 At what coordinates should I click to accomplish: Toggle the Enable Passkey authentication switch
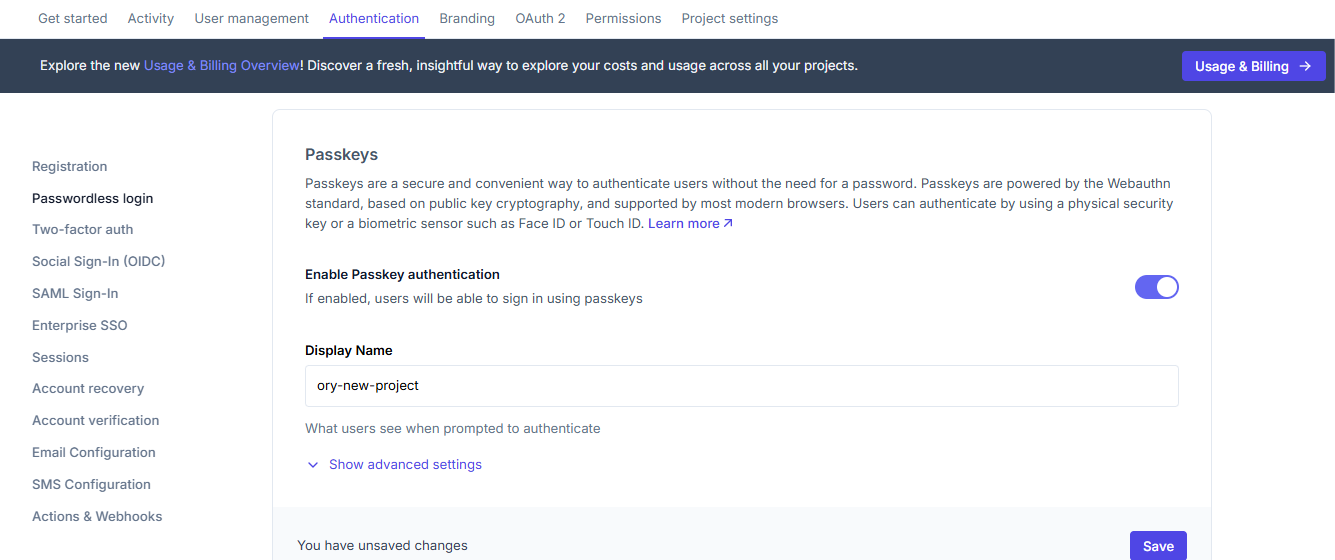tap(1156, 287)
